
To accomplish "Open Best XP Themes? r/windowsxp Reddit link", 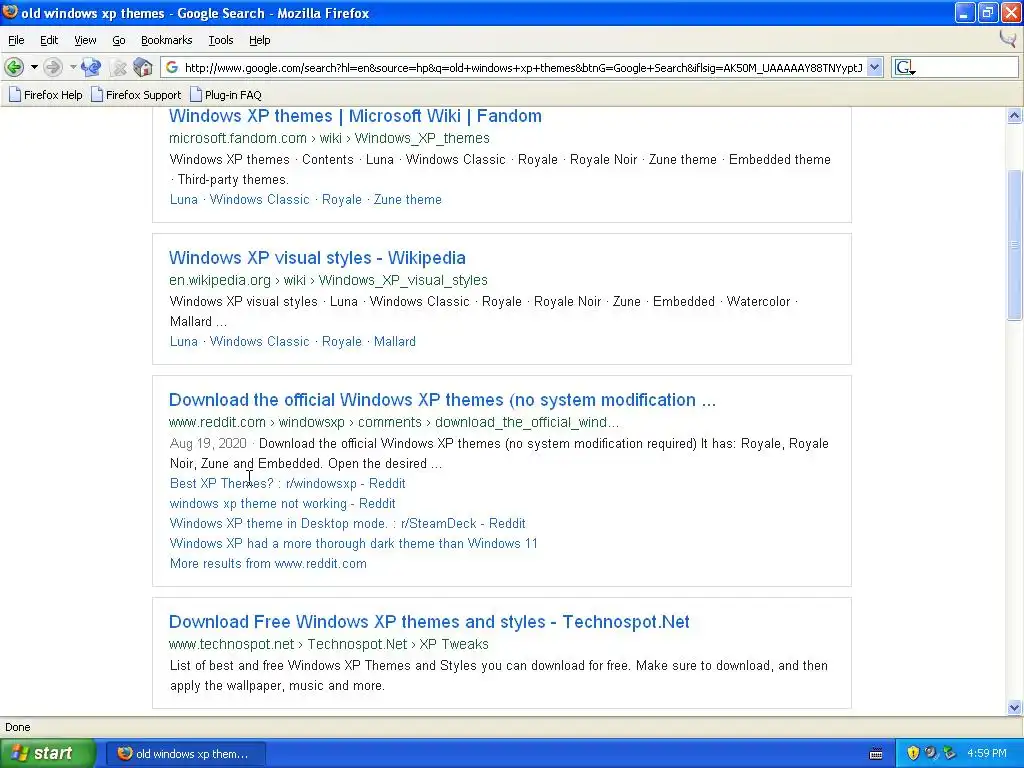I will coord(287,484).
